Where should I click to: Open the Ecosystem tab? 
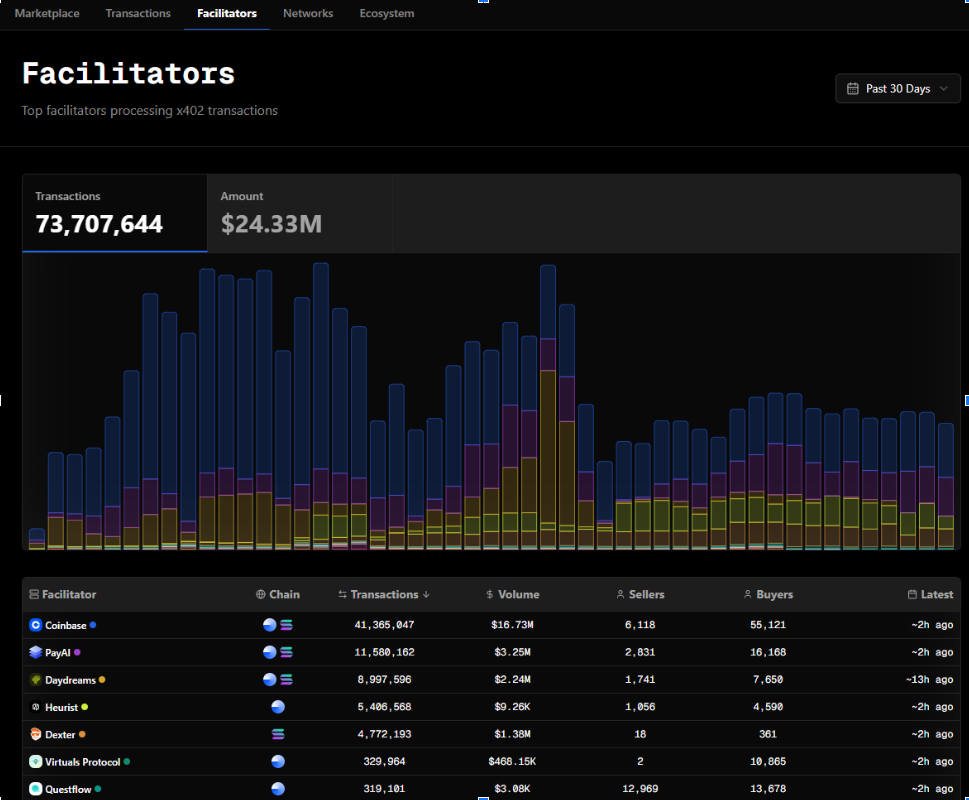point(387,13)
